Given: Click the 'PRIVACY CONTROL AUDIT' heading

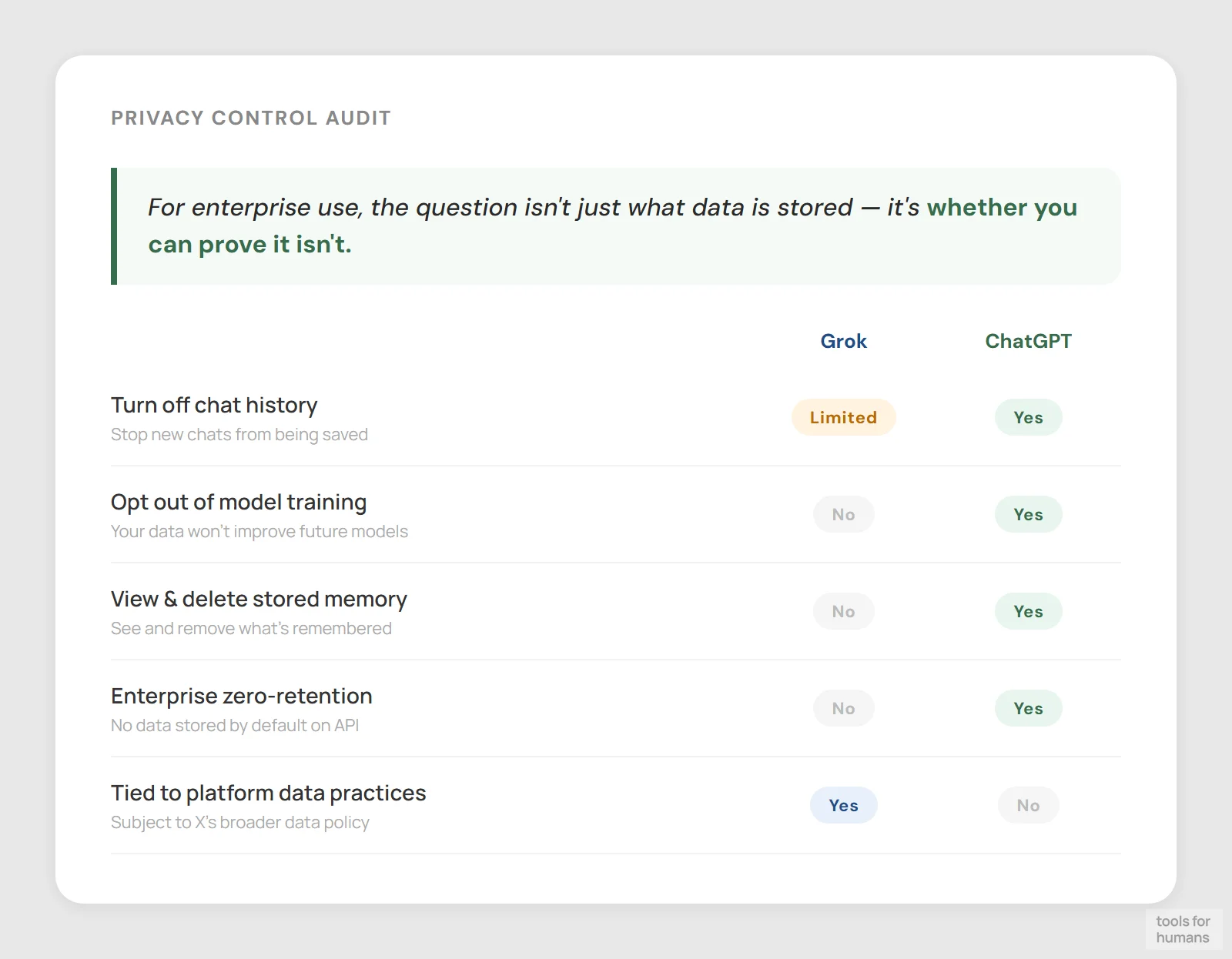Looking at the screenshot, I should pyautogui.click(x=251, y=118).
